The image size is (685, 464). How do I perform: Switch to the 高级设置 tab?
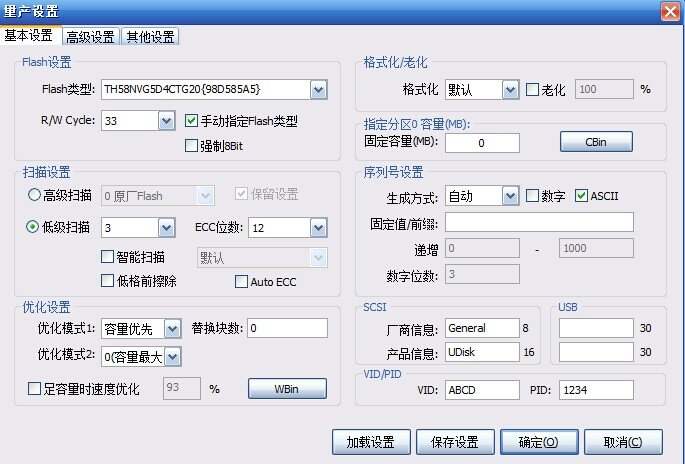point(89,37)
